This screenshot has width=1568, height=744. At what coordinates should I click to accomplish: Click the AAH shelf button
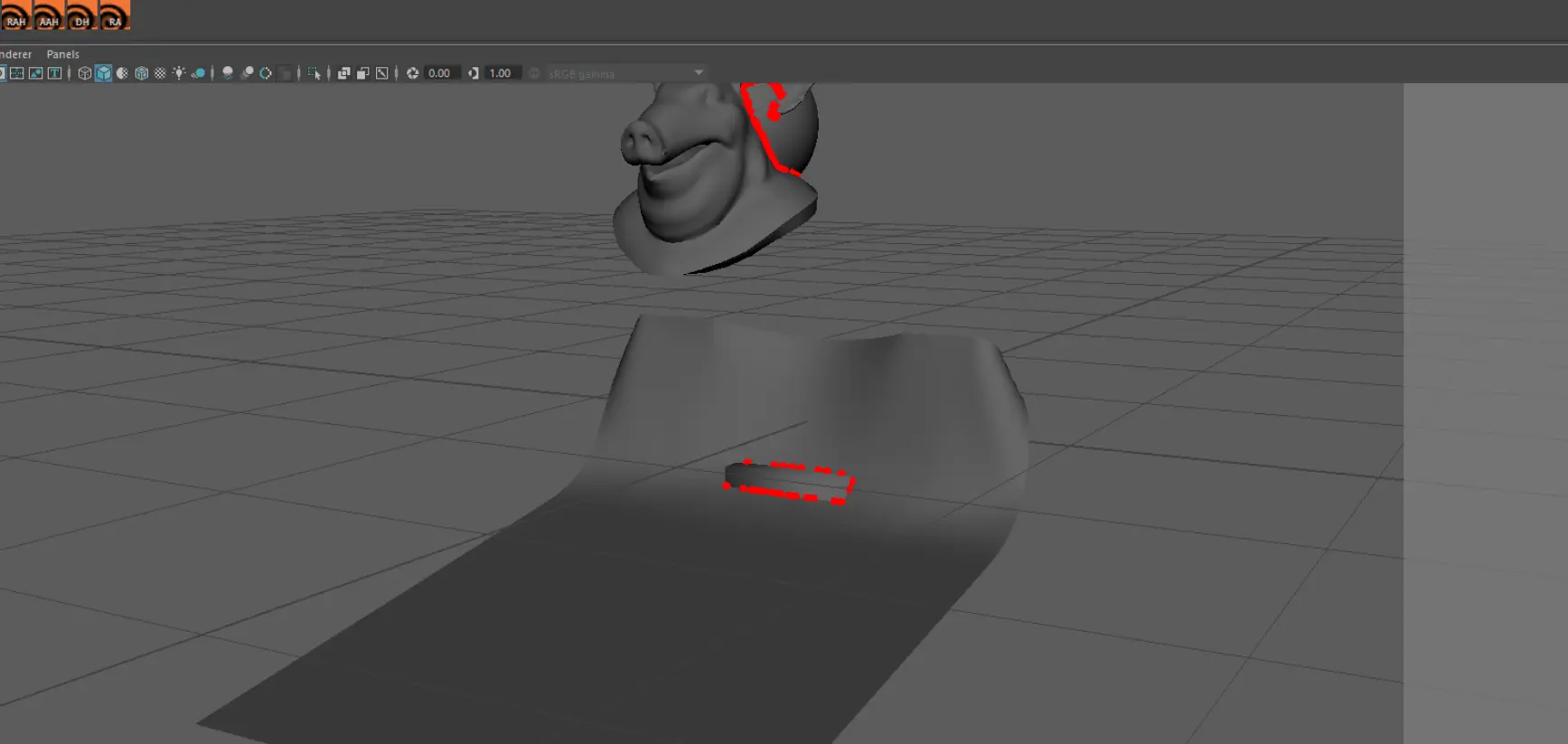(x=48, y=14)
